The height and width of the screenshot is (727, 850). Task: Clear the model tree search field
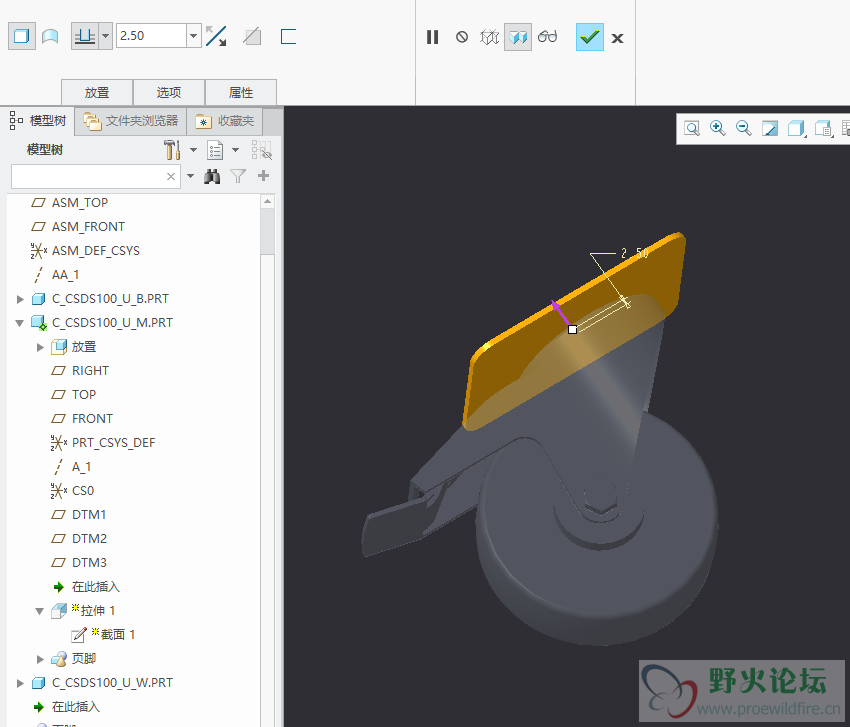[171, 176]
